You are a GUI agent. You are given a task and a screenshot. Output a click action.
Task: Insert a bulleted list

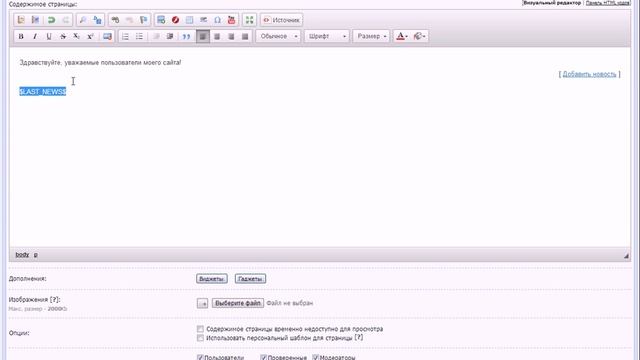(139, 36)
